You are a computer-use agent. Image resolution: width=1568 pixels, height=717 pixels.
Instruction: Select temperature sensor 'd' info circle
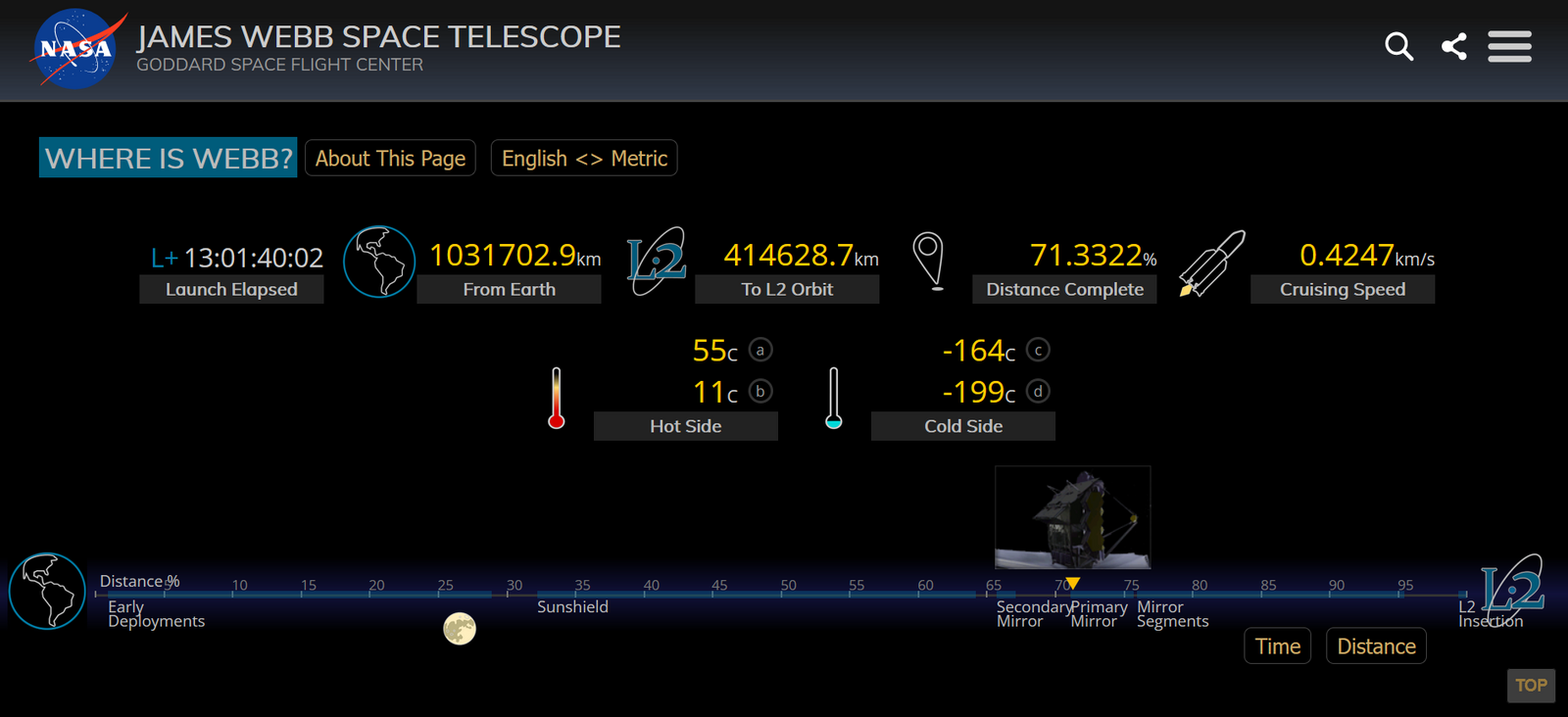1038,392
